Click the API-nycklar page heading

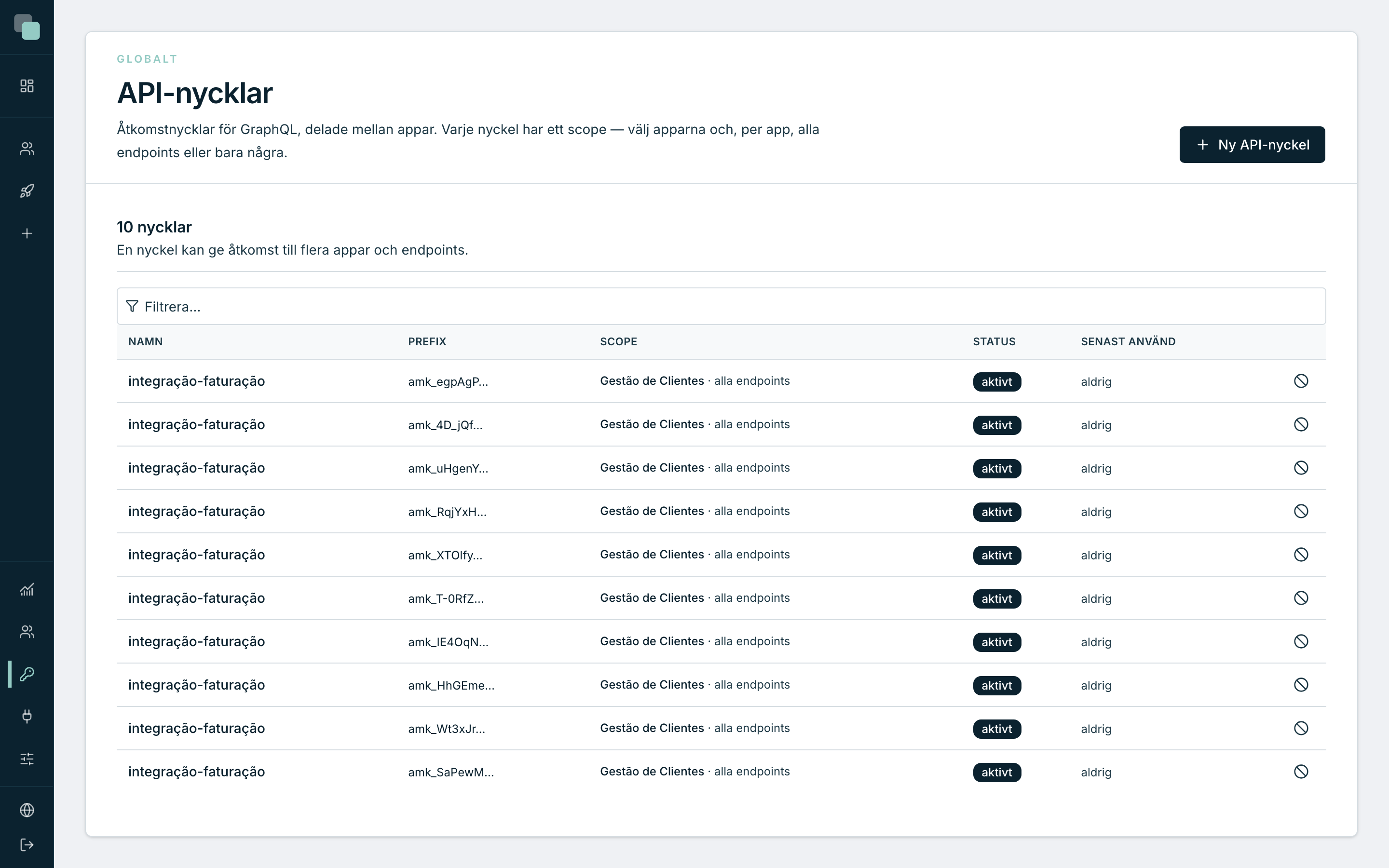(194, 93)
